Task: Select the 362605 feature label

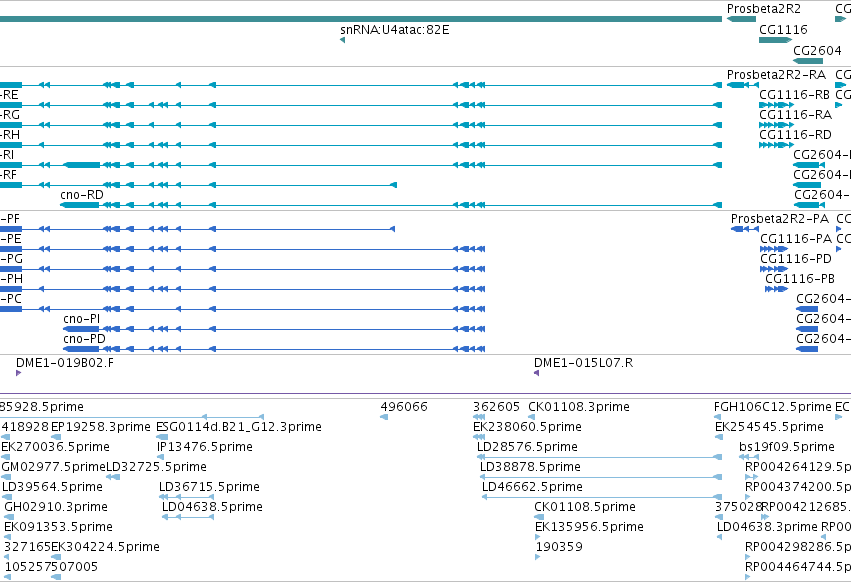Action: pos(496,407)
